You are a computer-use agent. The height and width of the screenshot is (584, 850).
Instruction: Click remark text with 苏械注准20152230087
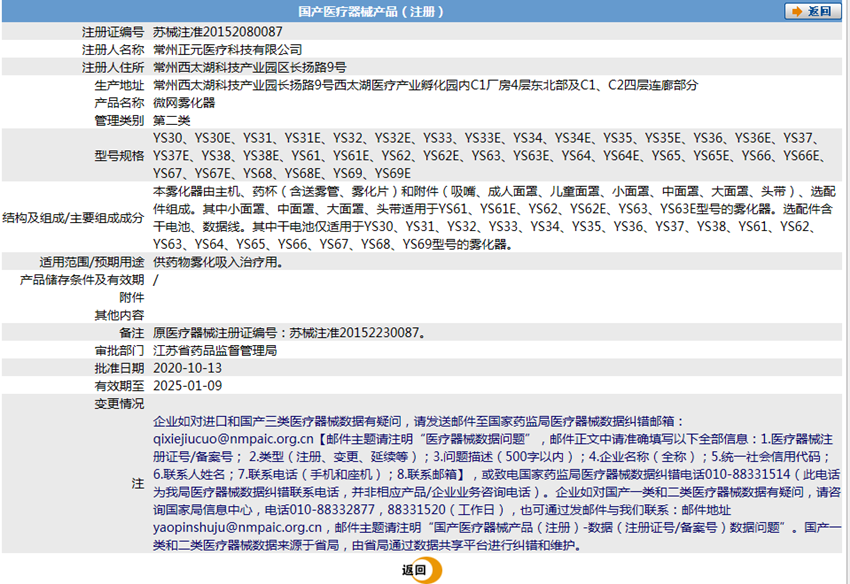[289, 332]
